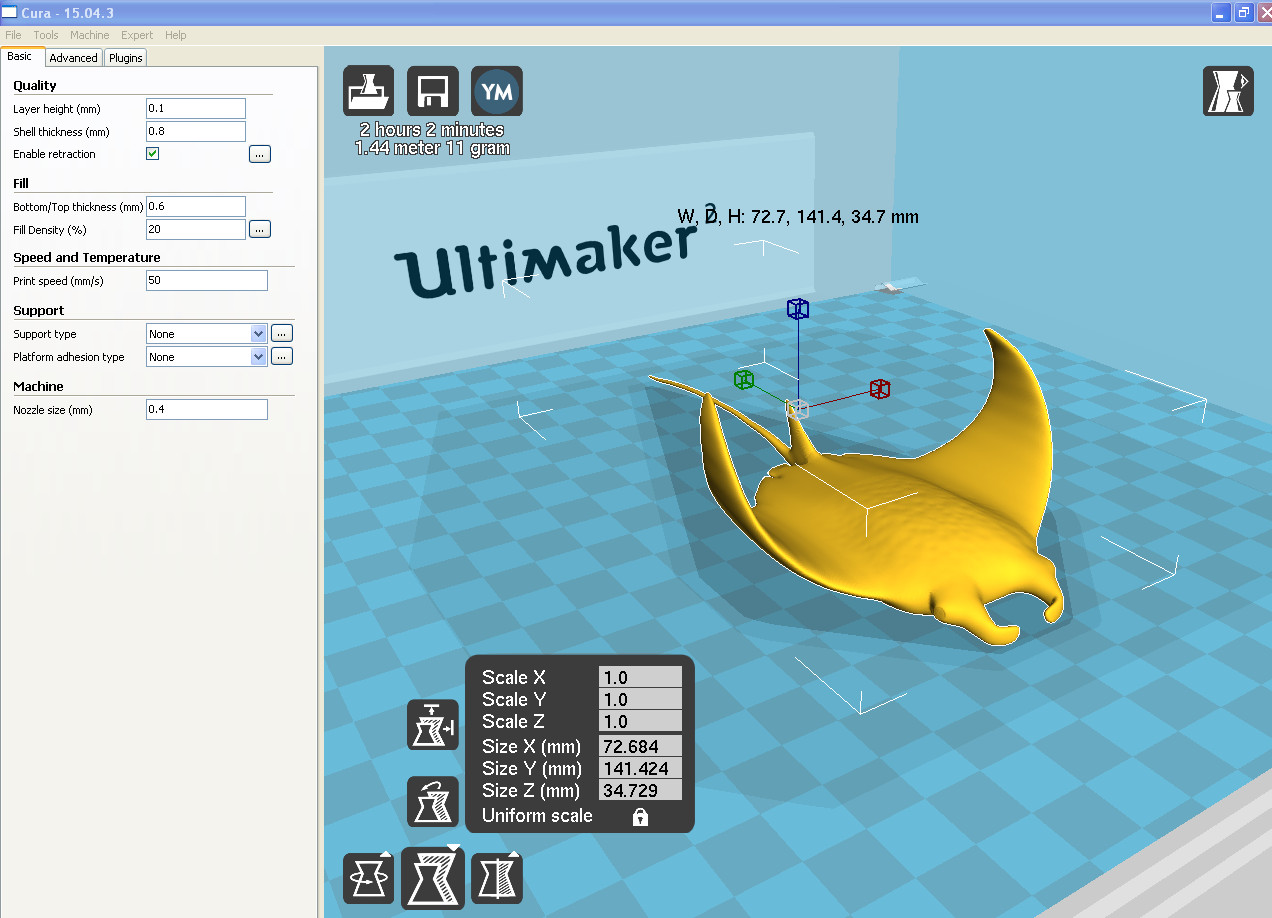
Task: Select the Scale tool icon
Action: [x=433, y=878]
